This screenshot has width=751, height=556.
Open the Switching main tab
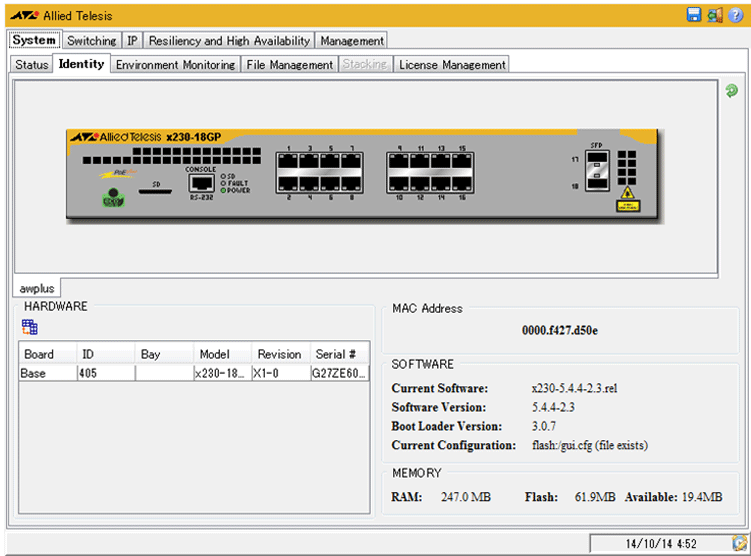(x=91, y=41)
